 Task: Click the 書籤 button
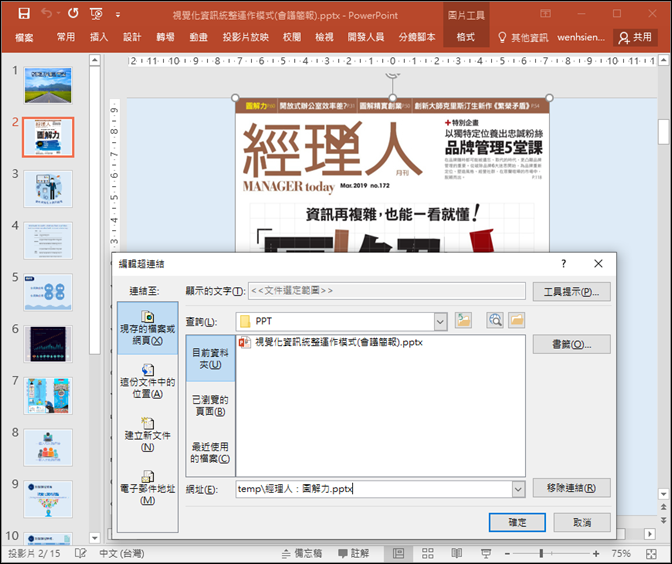pos(571,345)
